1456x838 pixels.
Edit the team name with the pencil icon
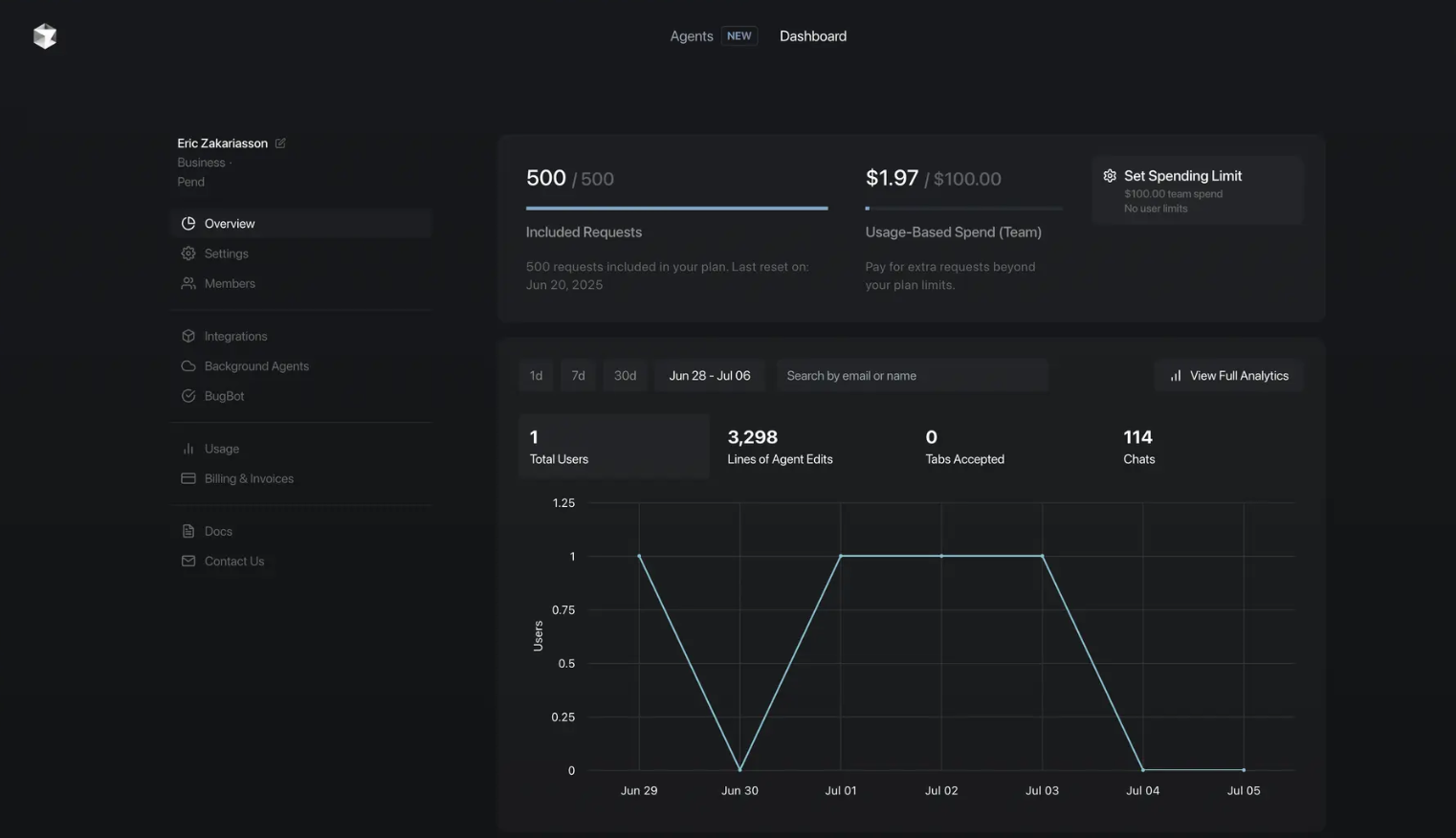tap(279, 143)
